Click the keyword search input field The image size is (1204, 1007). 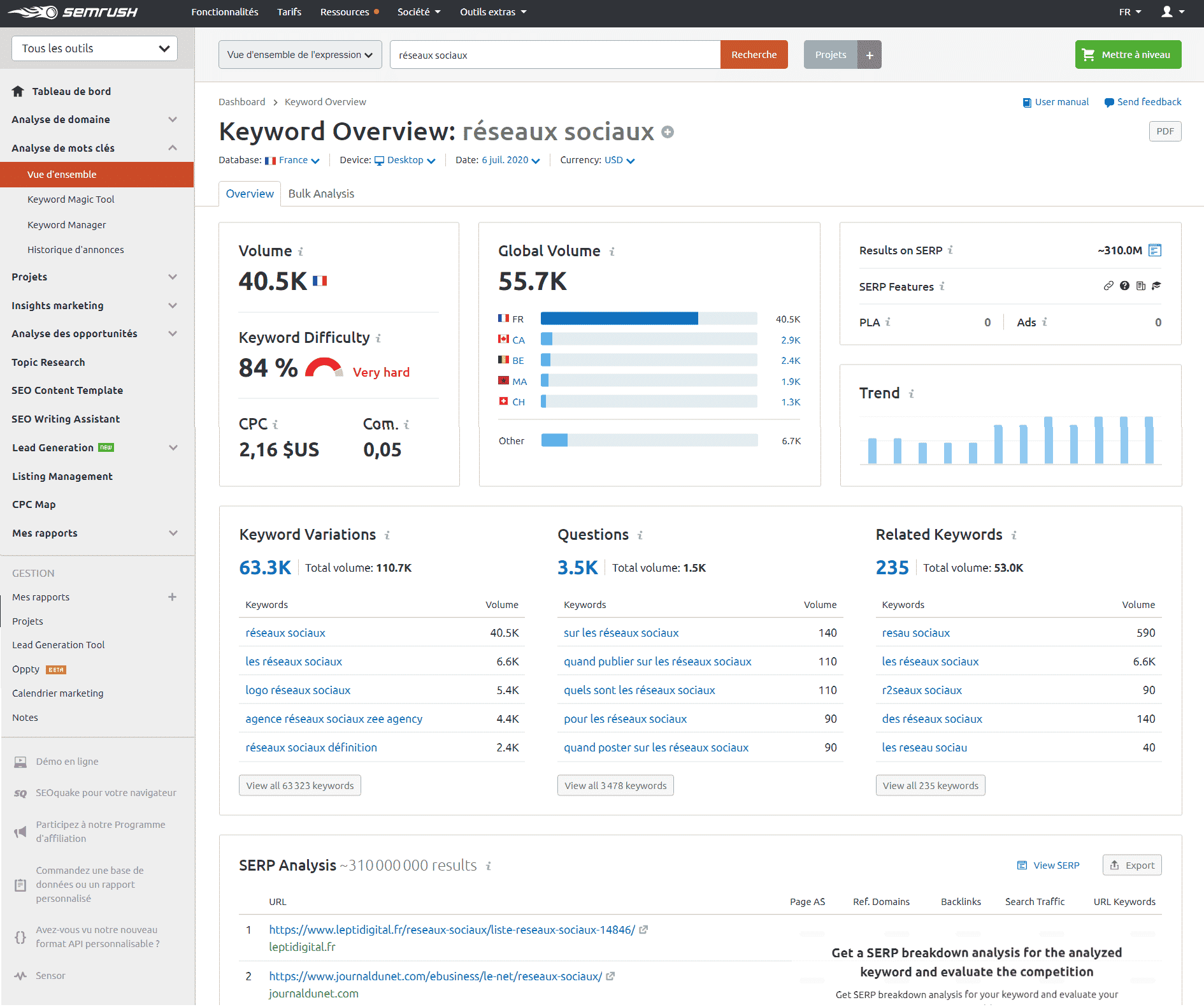554,55
